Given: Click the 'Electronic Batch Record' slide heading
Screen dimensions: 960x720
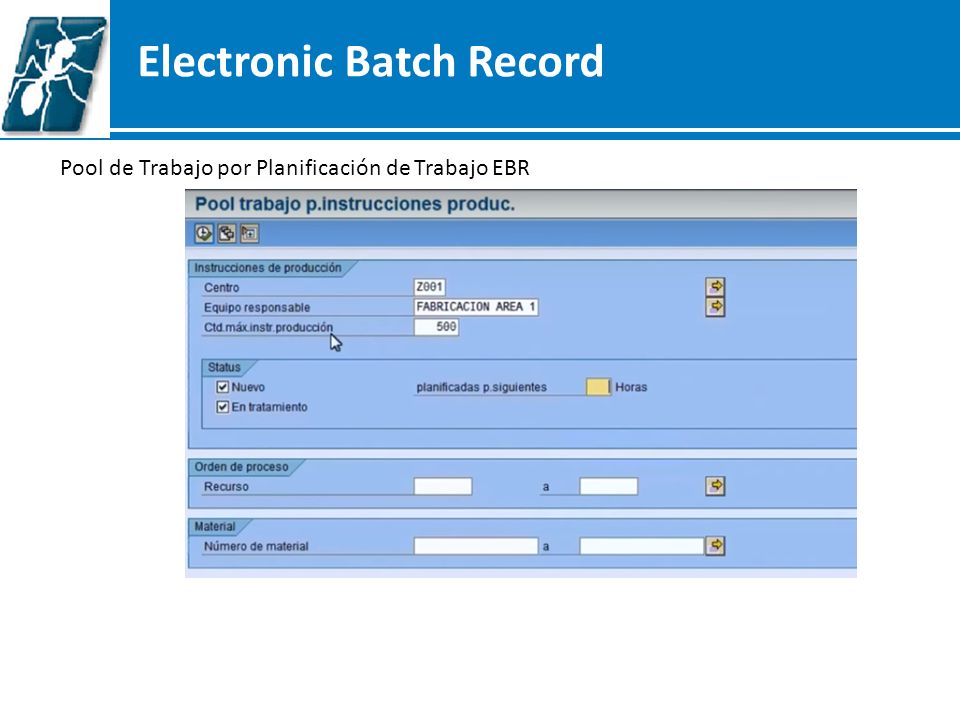Looking at the screenshot, I should [371, 61].
